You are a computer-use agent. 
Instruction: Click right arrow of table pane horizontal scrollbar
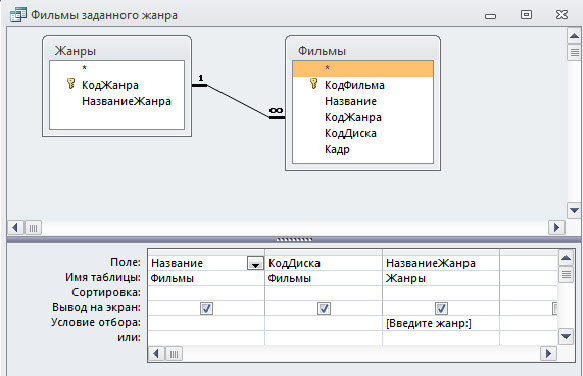click(x=557, y=228)
